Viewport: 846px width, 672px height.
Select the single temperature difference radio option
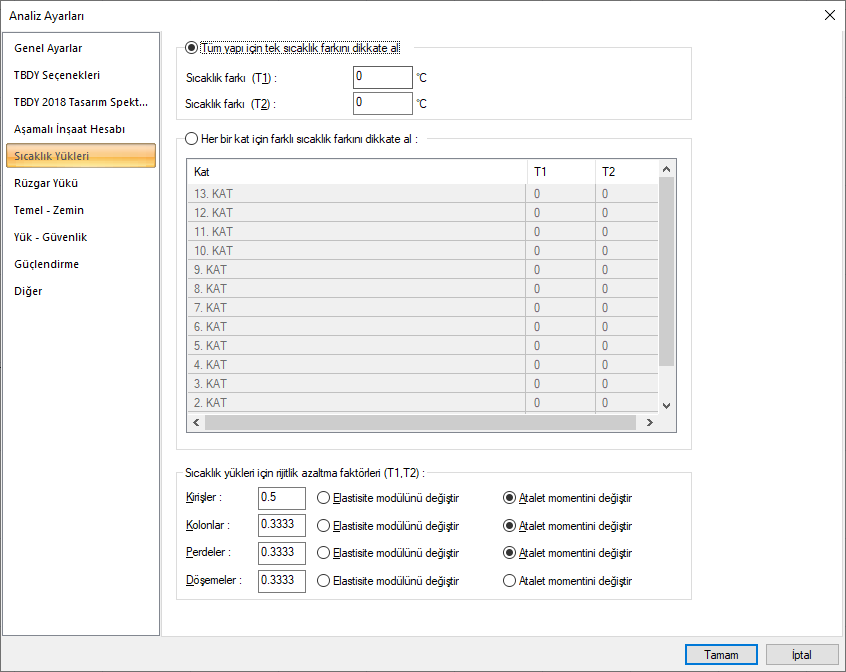coord(192,48)
